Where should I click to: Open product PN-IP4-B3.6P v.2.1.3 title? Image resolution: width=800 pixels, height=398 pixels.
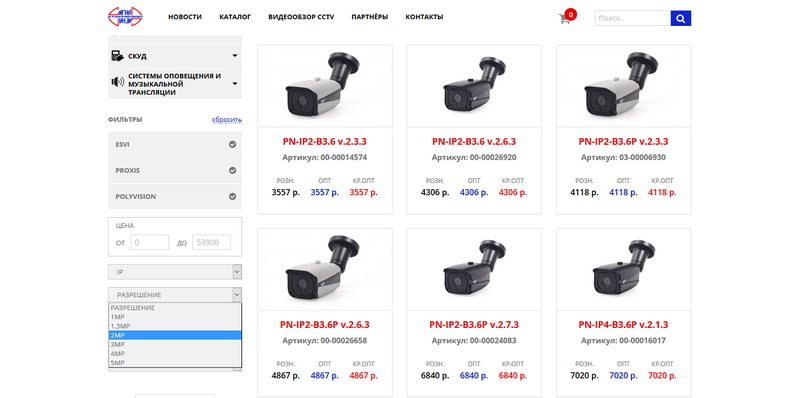[x=623, y=325]
